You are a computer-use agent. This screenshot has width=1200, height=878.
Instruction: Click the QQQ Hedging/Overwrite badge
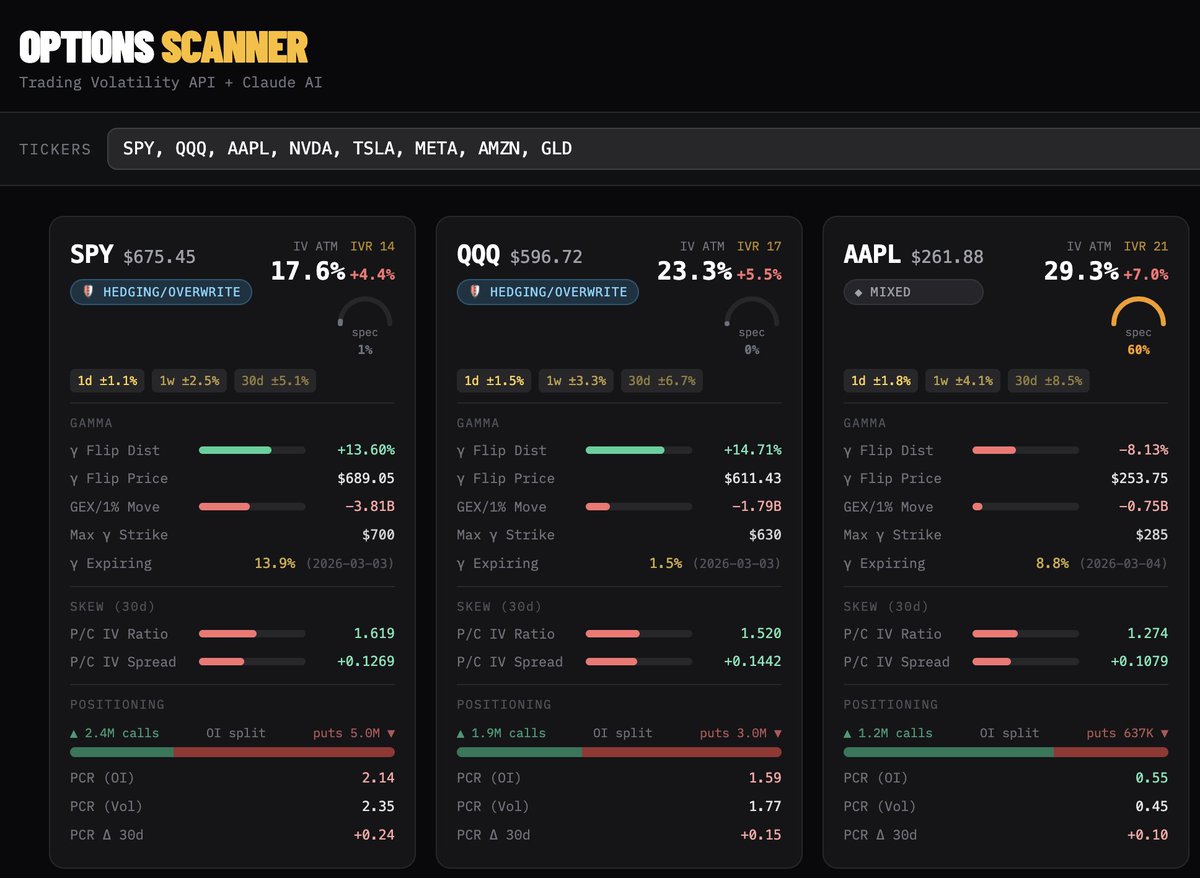(548, 292)
